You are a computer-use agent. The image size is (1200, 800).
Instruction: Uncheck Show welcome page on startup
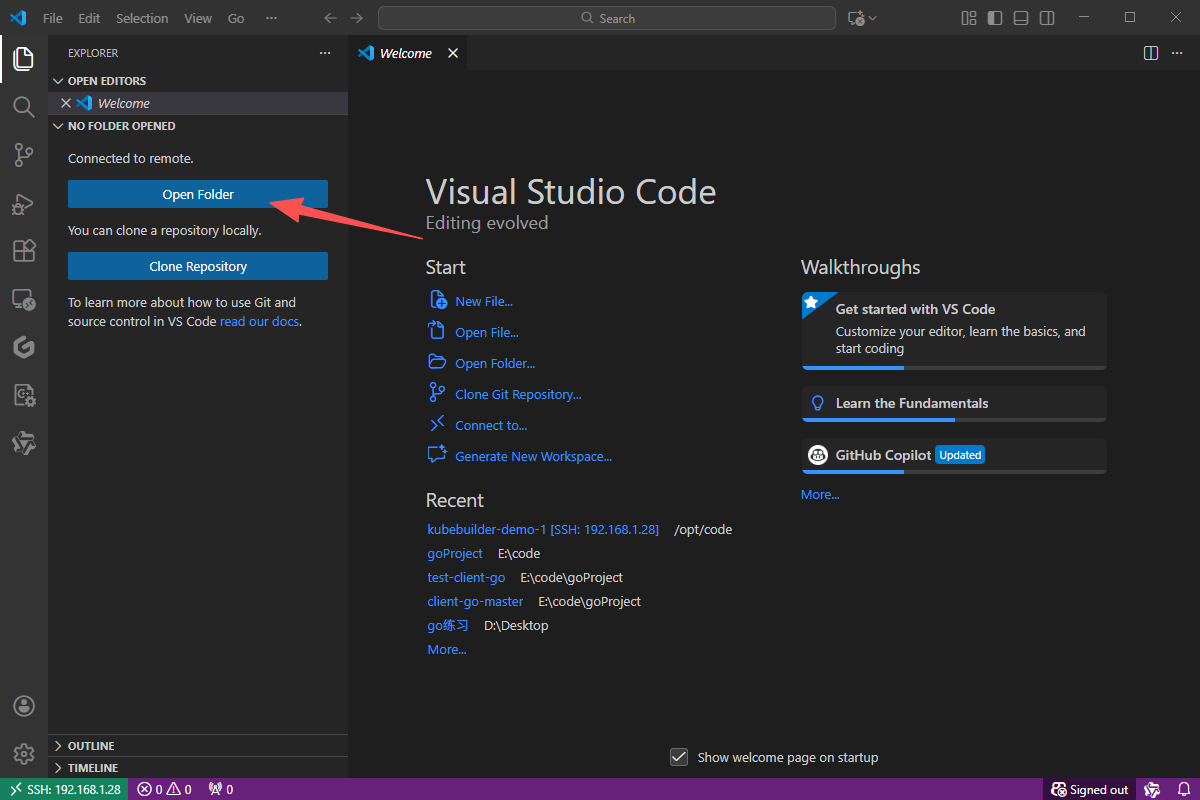point(679,757)
